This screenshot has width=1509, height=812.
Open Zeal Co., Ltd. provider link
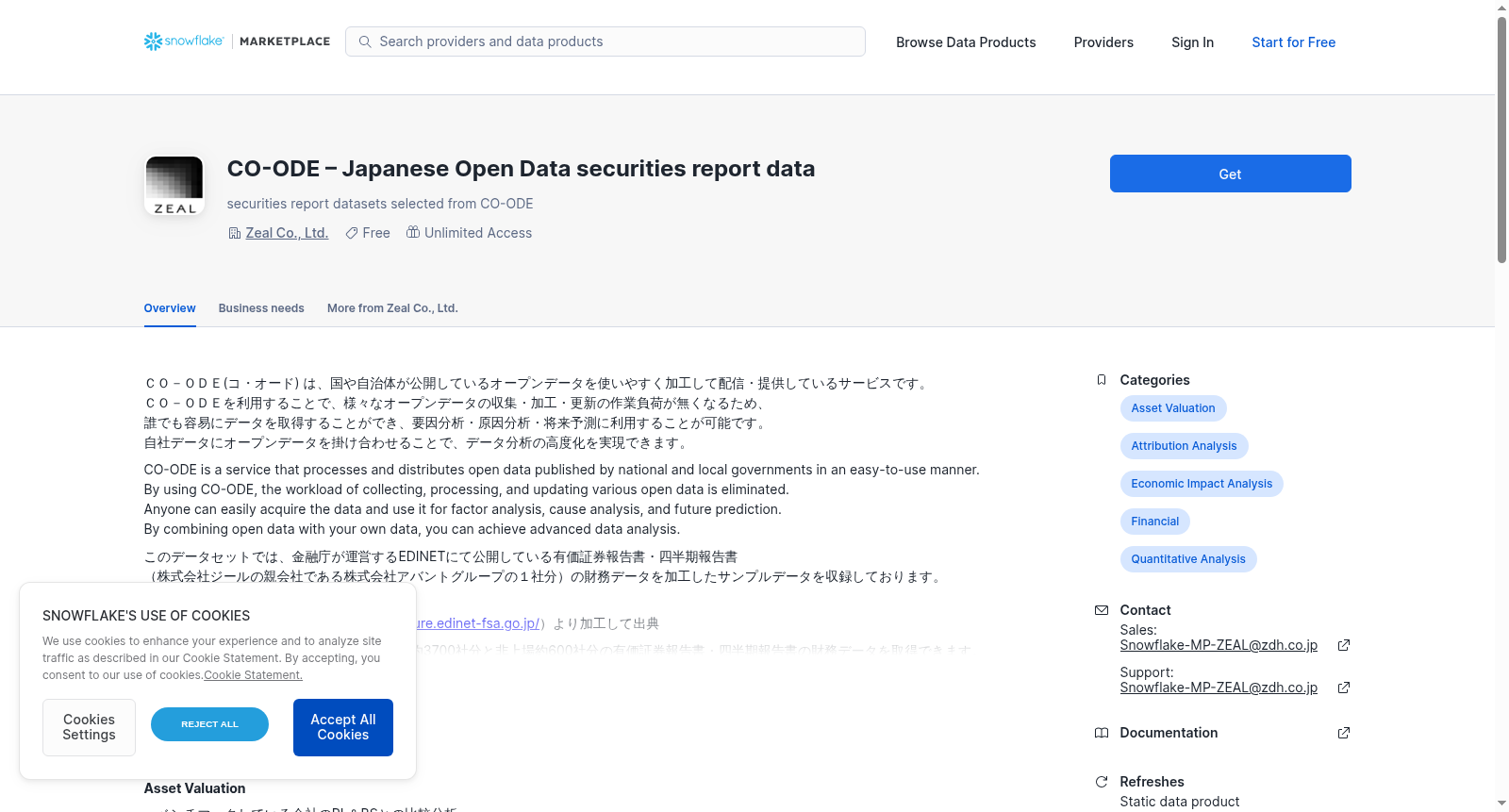[287, 233]
